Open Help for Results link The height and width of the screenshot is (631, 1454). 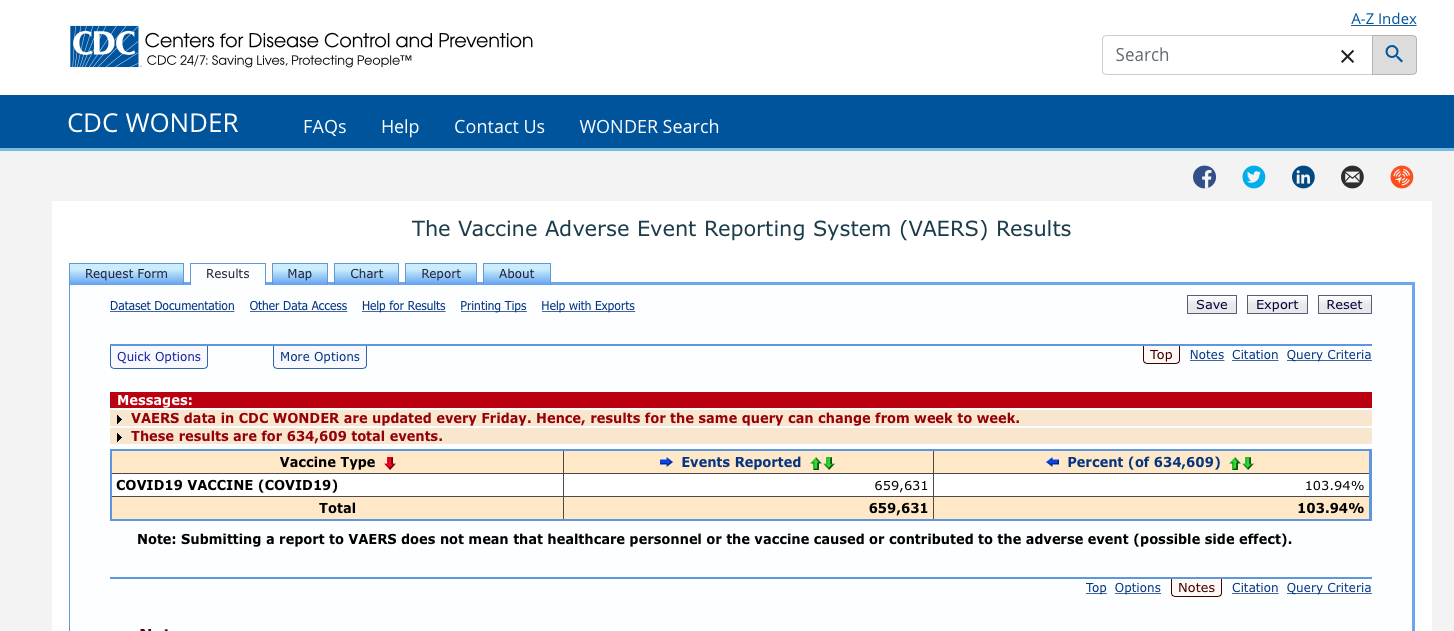(404, 306)
